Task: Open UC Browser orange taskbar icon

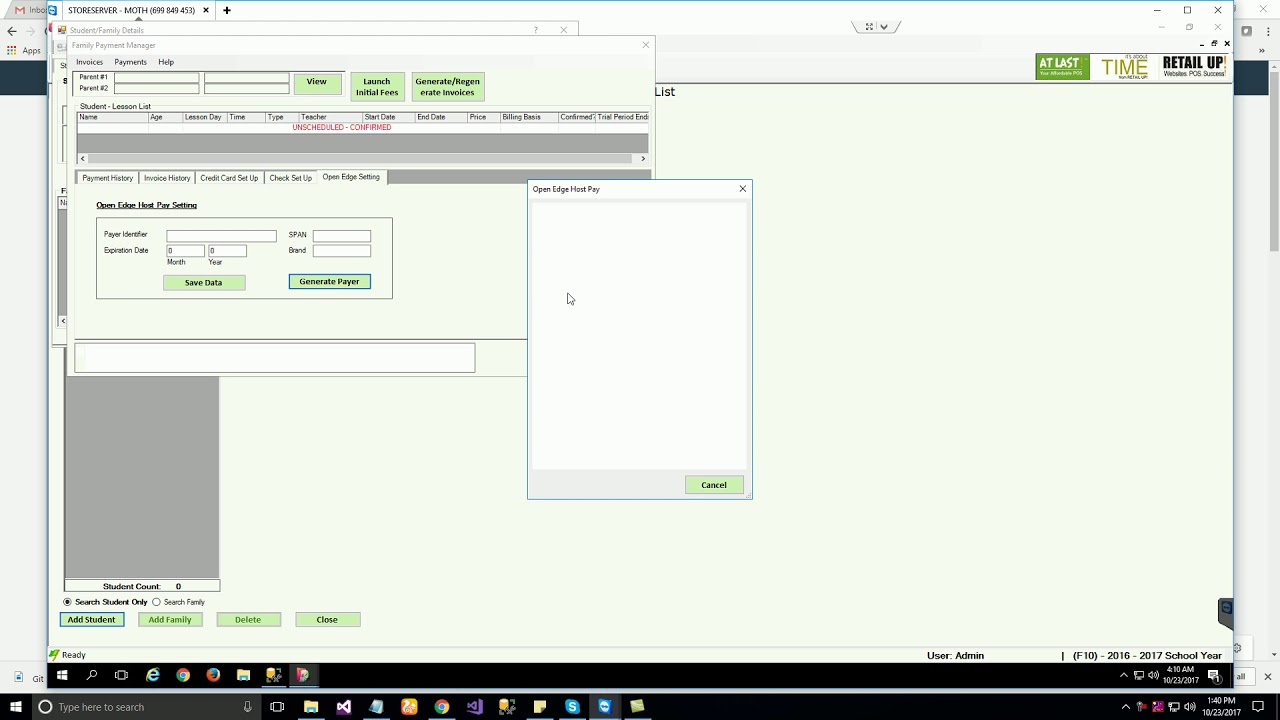Action: (409, 707)
